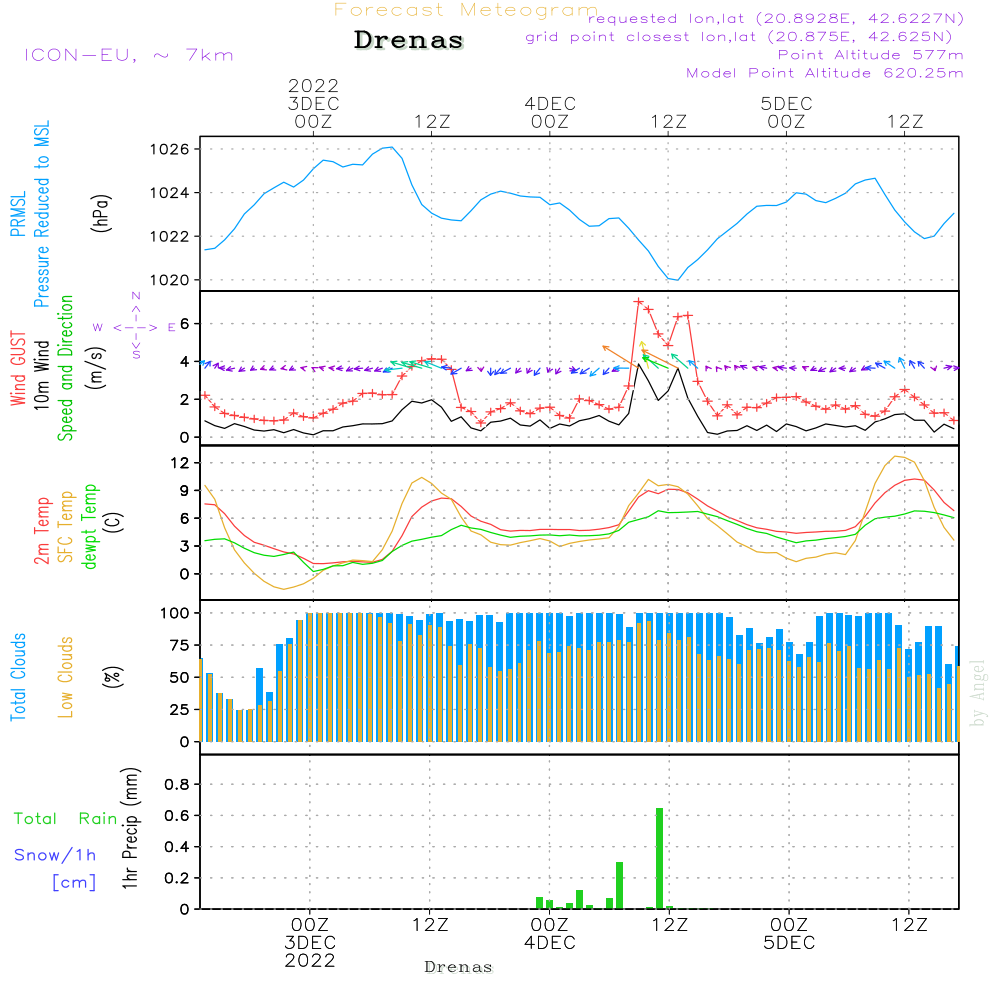
Task: Click the '5DEC' date label on bottom axis
Action: pos(788,943)
